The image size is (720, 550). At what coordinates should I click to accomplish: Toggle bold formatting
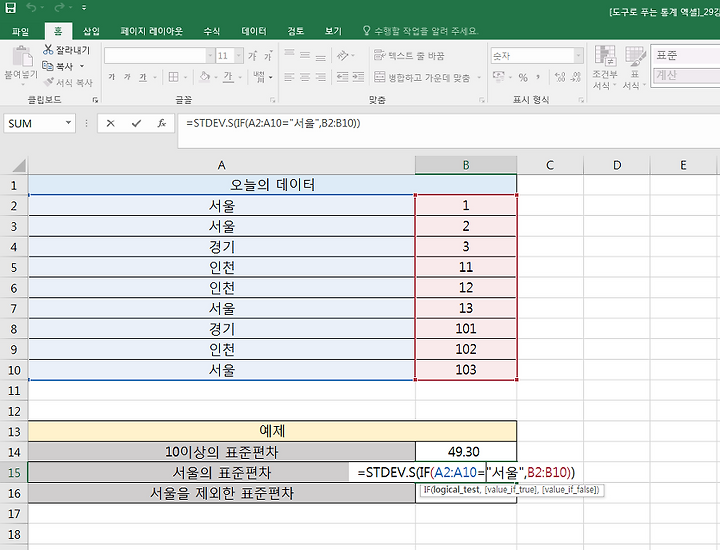tap(112, 77)
